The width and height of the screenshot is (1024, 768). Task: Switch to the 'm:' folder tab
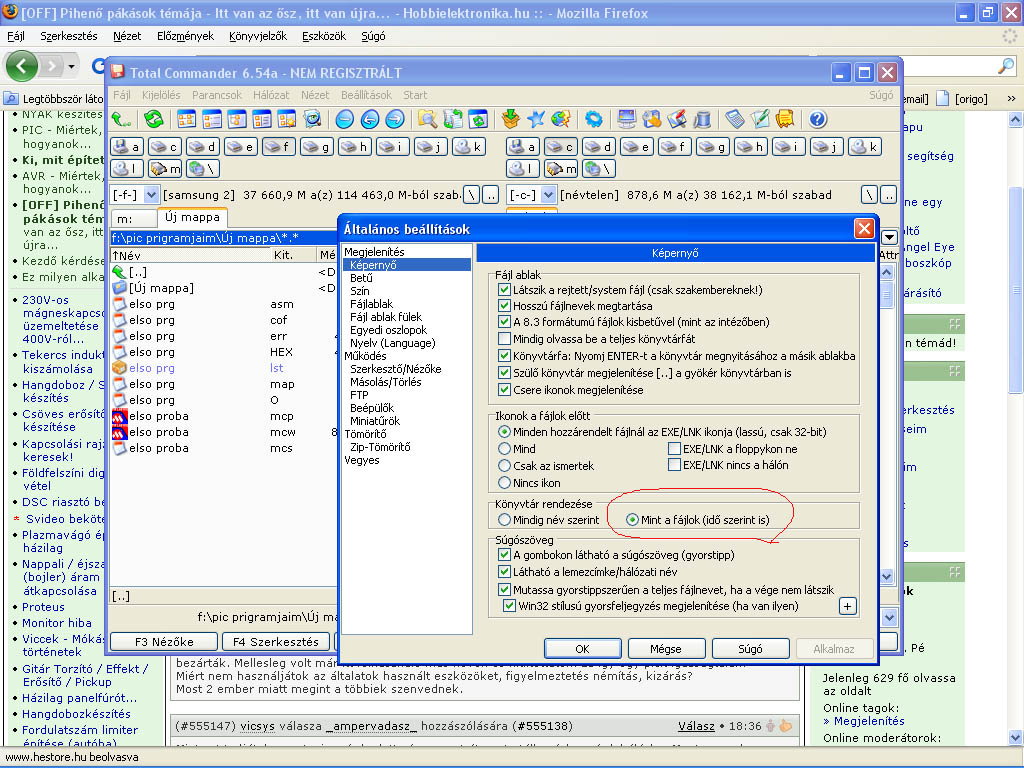[134, 219]
